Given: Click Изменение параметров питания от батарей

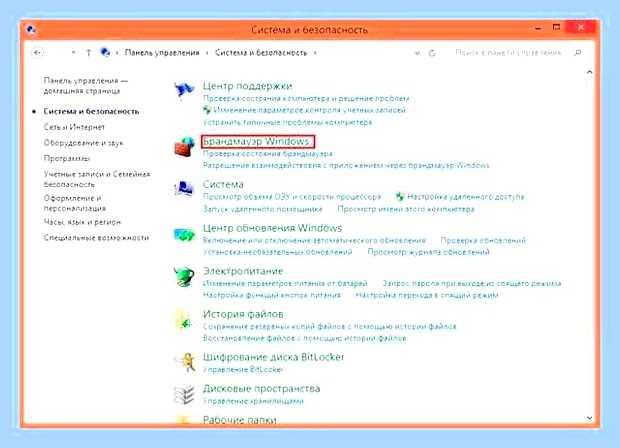Looking at the screenshot, I should [x=285, y=284].
